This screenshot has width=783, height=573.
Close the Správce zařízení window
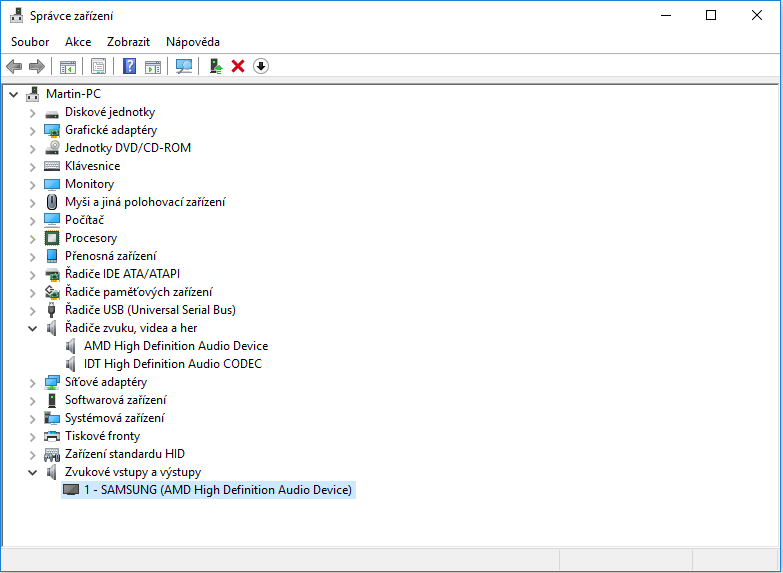[757, 15]
